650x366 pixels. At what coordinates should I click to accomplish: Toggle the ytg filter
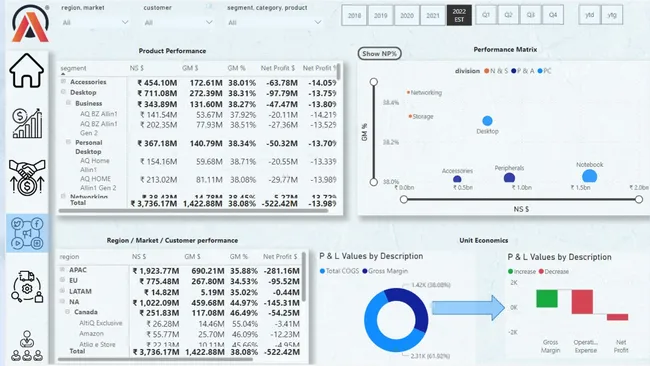pyautogui.click(x=612, y=15)
